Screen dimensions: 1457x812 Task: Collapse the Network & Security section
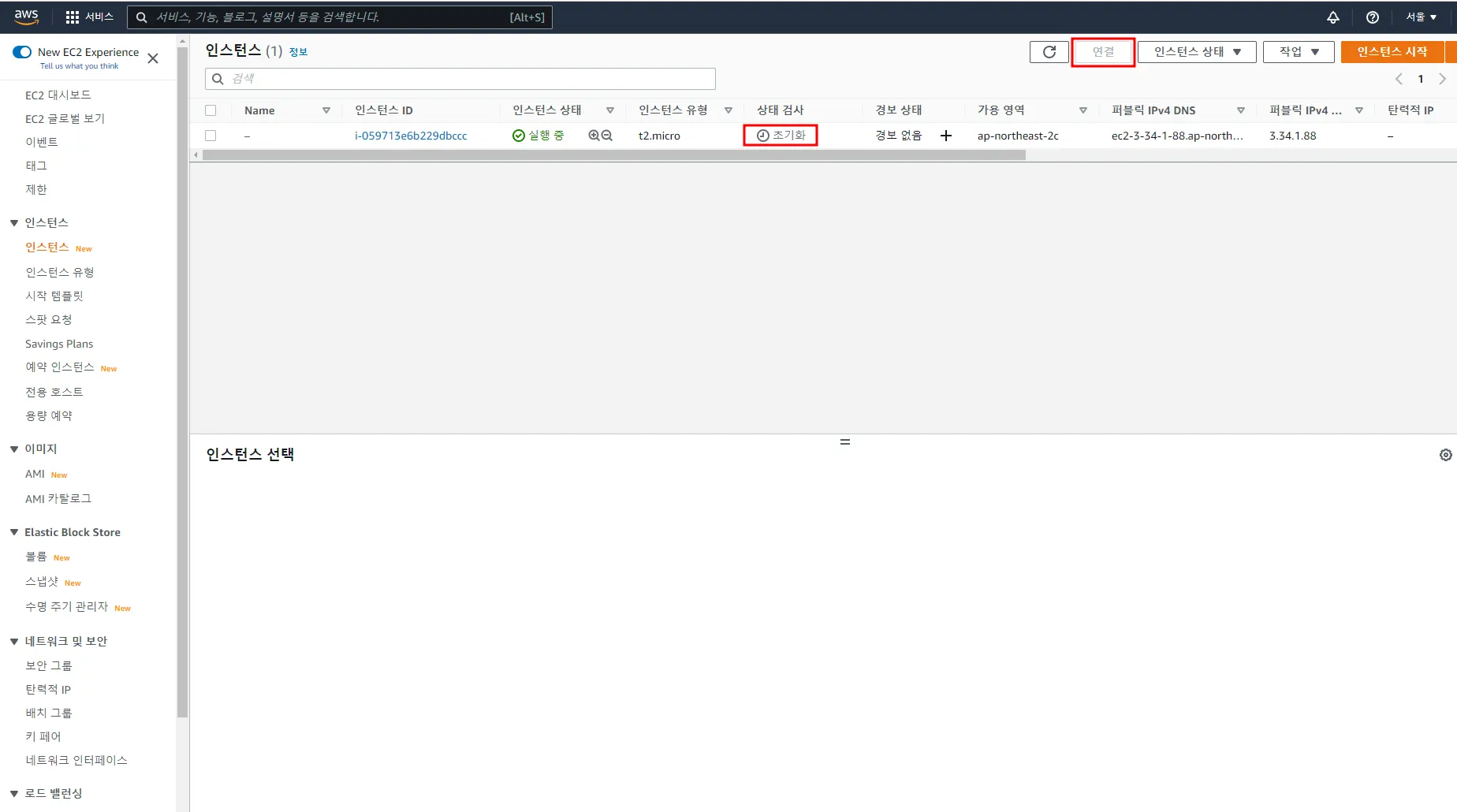click(14, 642)
